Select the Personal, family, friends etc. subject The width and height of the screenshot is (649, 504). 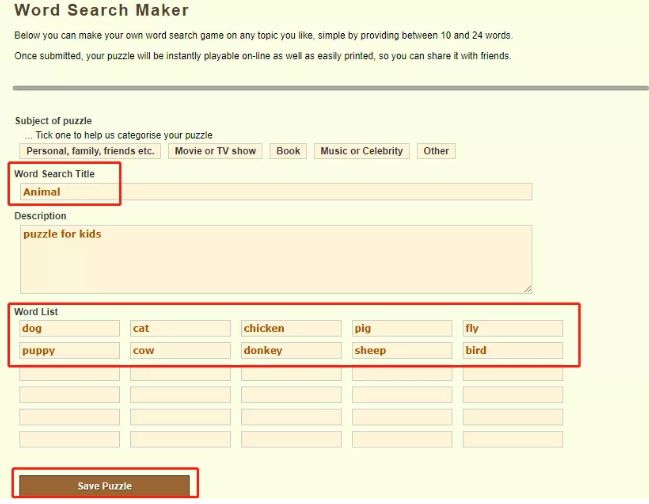pos(90,151)
